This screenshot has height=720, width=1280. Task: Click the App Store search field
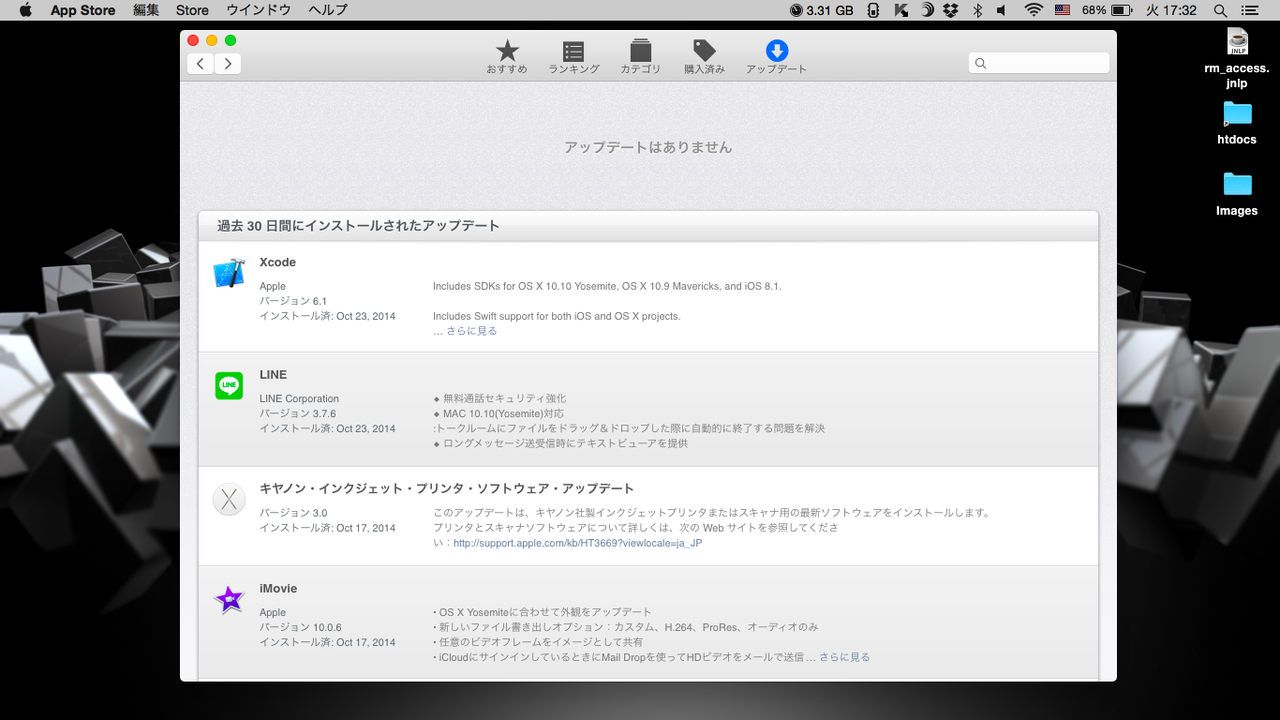(1039, 63)
